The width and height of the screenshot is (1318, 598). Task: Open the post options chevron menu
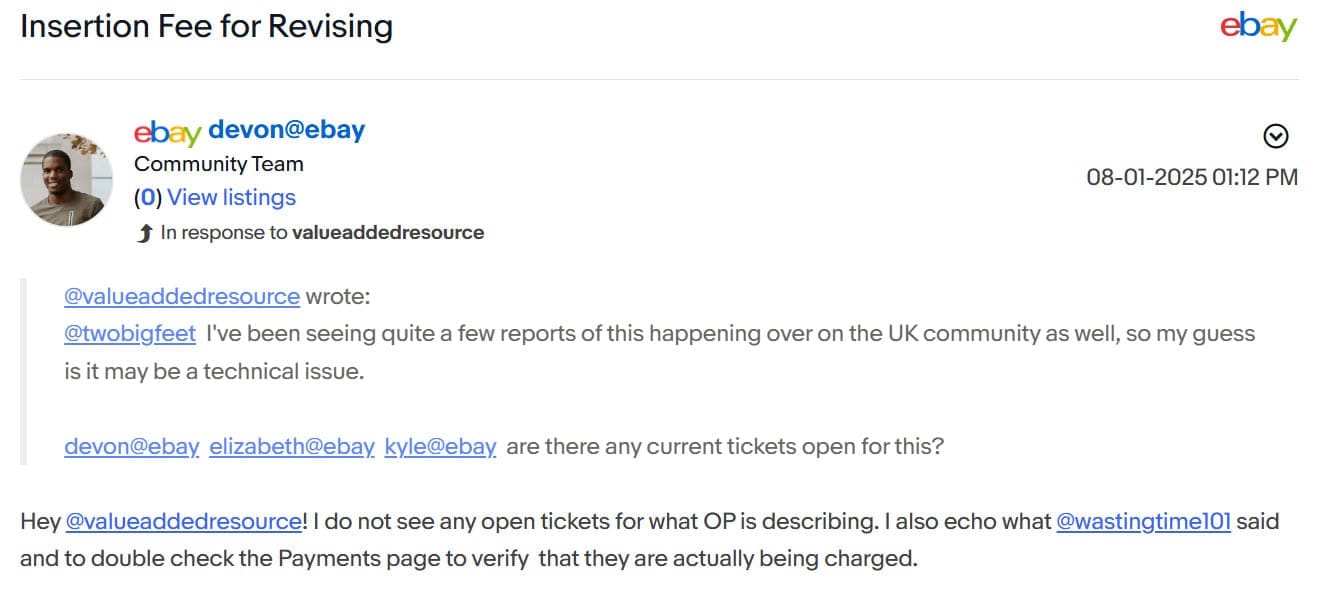tap(1276, 136)
